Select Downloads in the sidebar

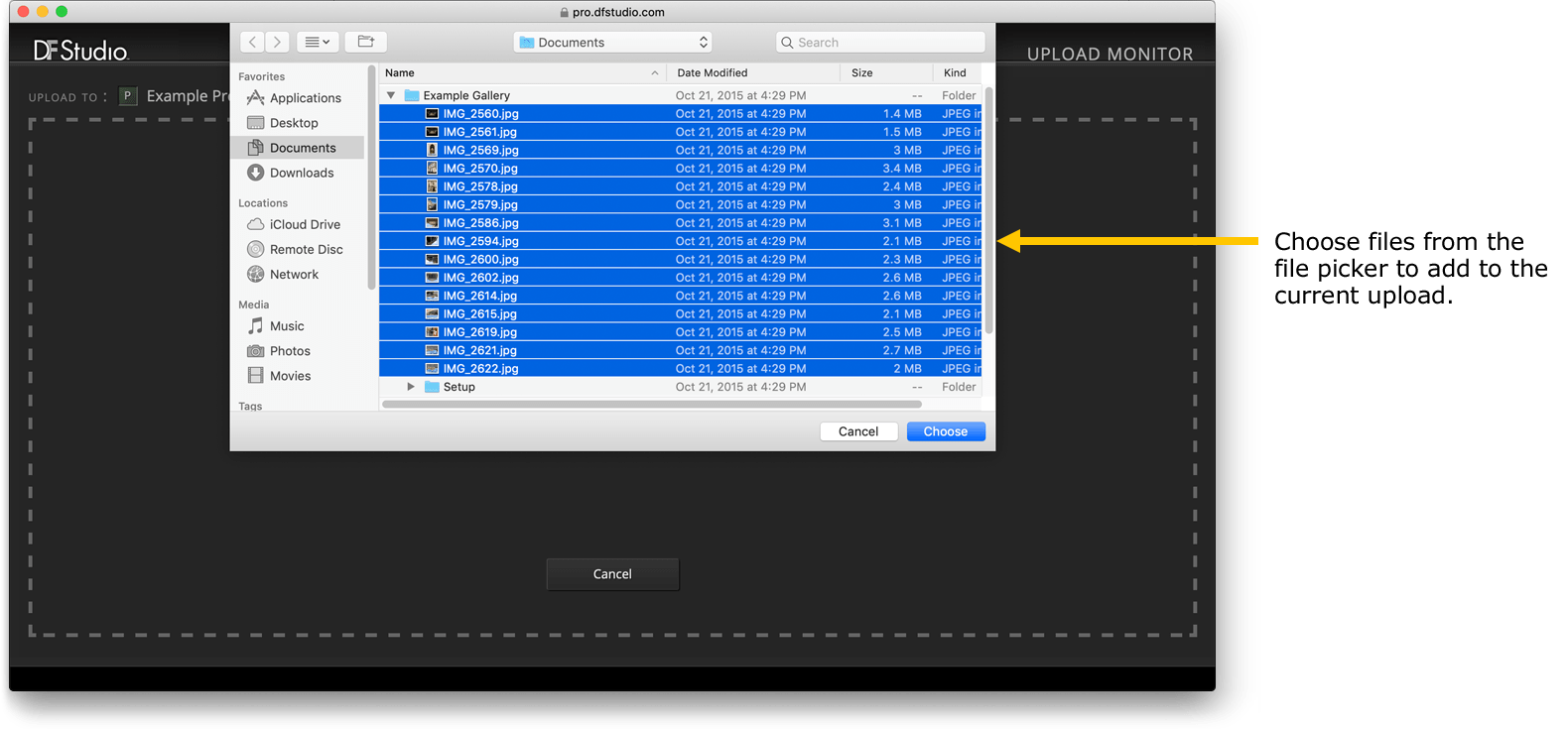pos(302,173)
